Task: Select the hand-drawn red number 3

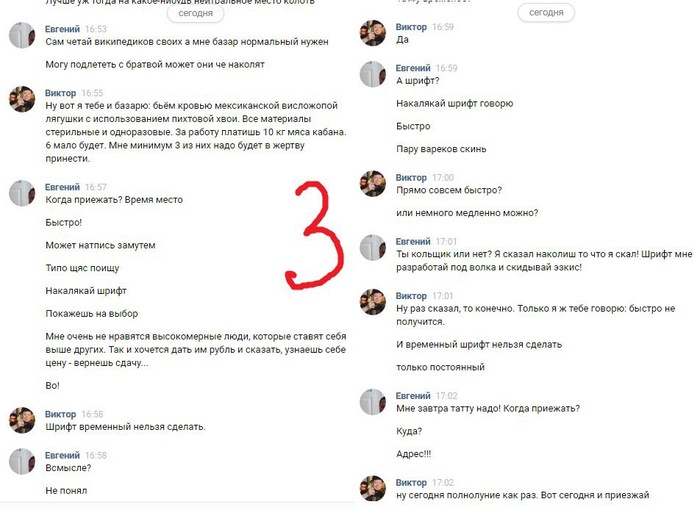Action: point(314,235)
